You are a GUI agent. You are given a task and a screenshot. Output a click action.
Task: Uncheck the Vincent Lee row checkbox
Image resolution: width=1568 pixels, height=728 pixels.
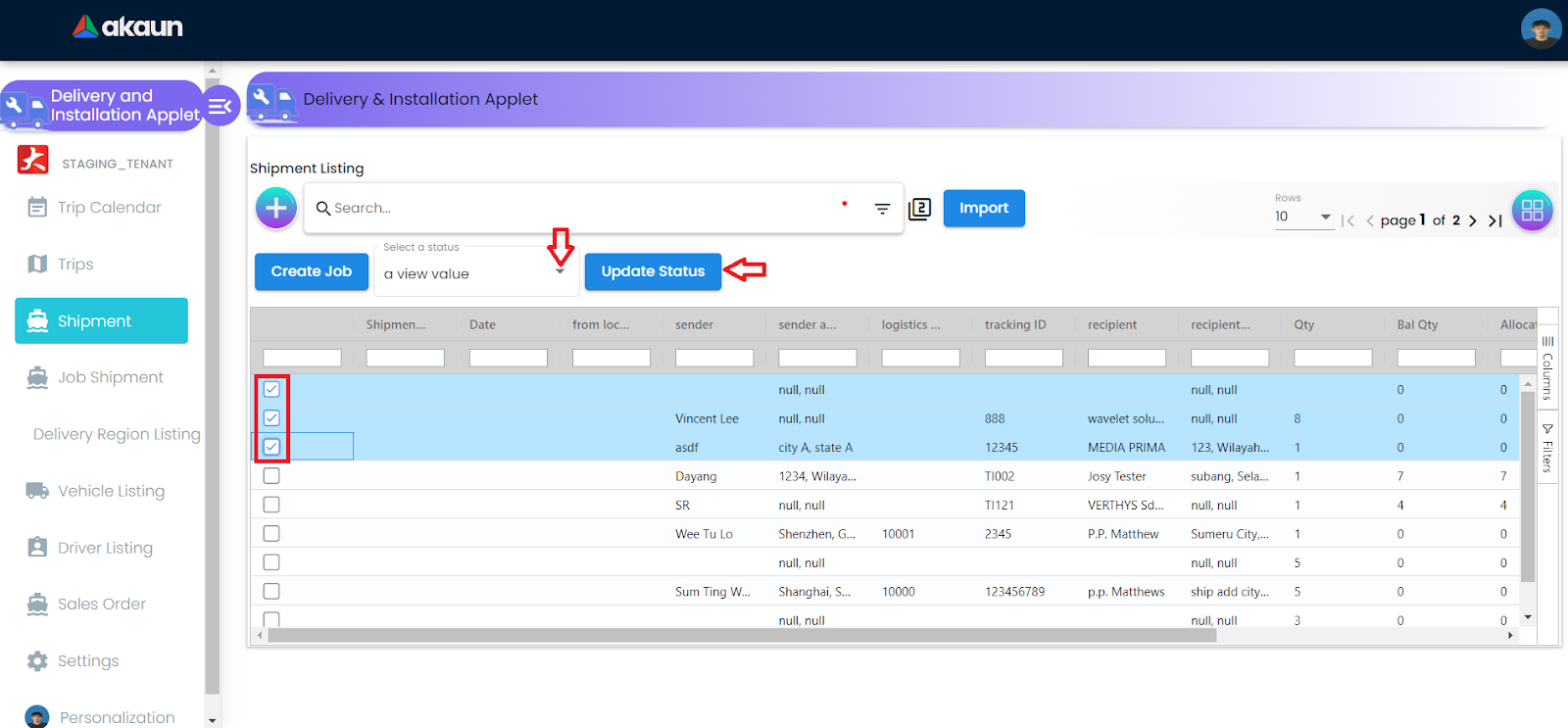pyautogui.click(x=271, y=418)
